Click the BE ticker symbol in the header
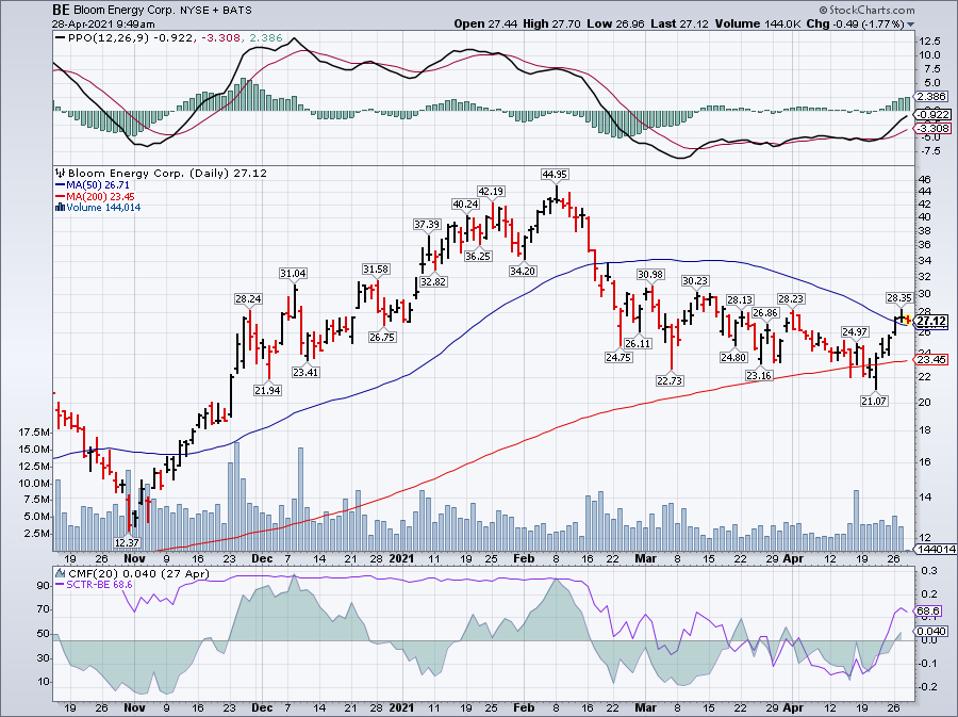This screenshot has width=958, height=717. [x=60, y=10]
